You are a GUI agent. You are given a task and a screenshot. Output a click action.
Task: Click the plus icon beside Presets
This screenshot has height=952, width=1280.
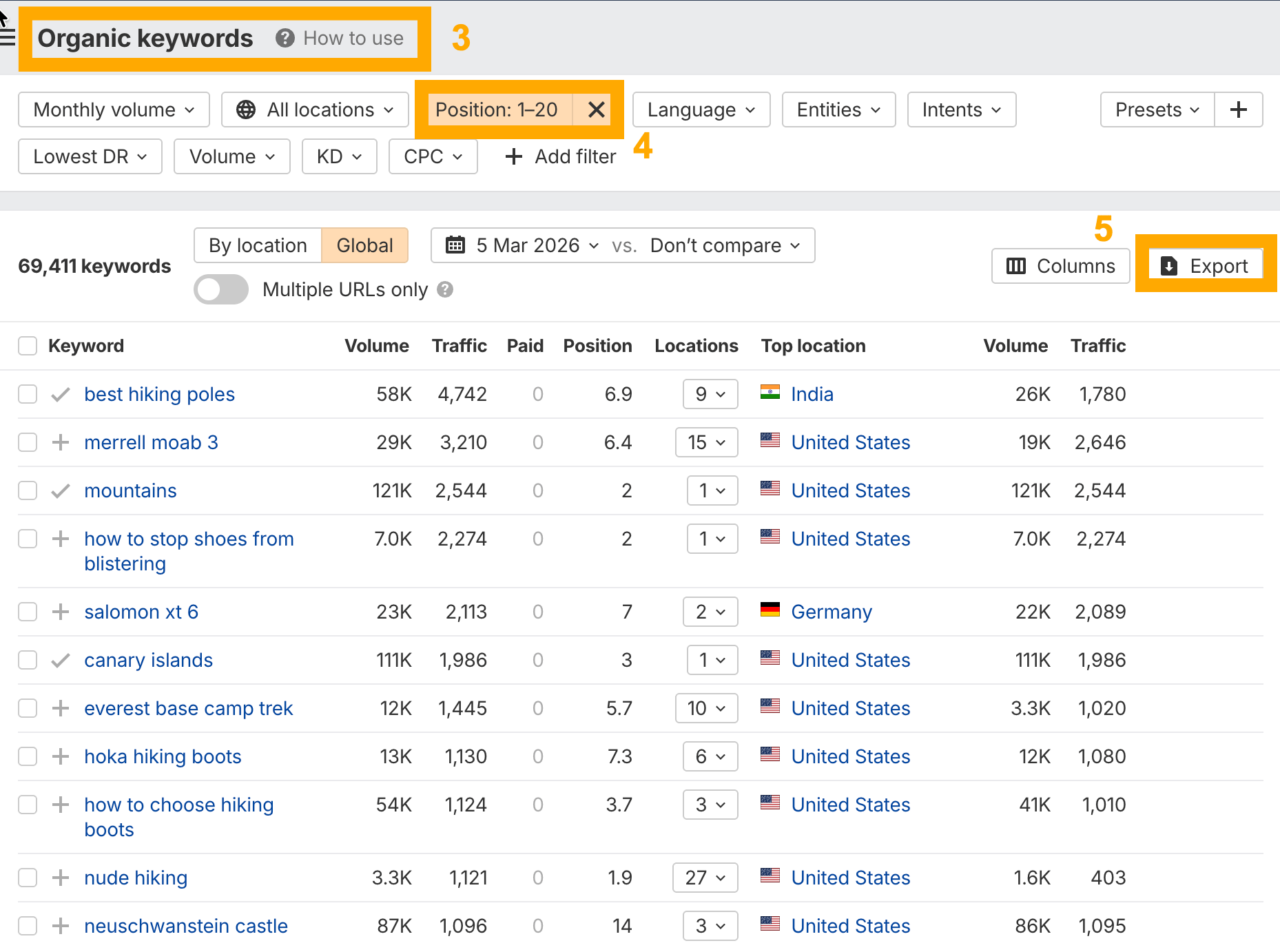click(1238, 110)
